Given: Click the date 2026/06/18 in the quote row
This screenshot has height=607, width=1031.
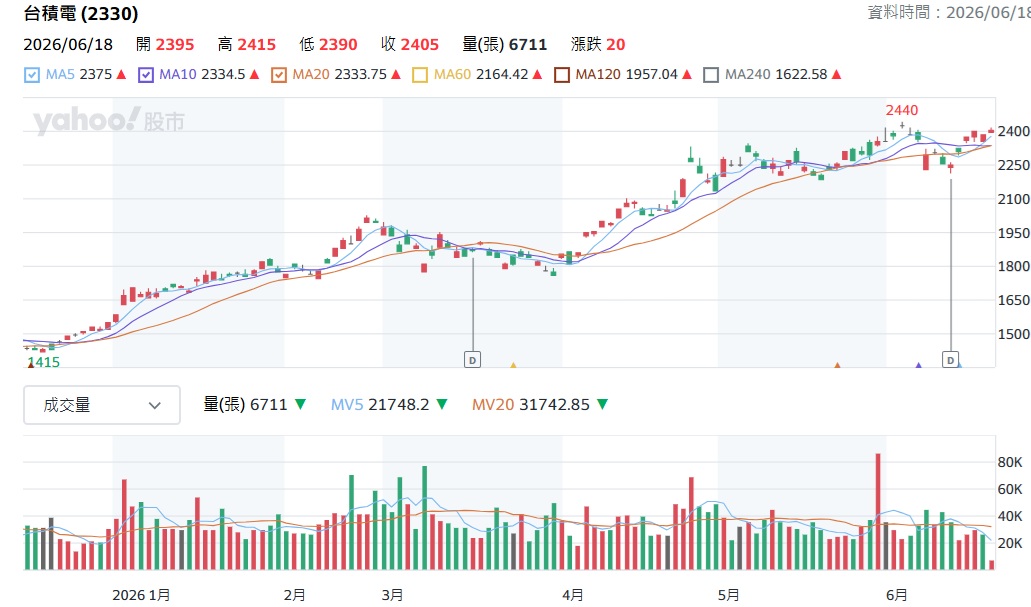Looking at the screenshot, I should click(x=68, y=45).
